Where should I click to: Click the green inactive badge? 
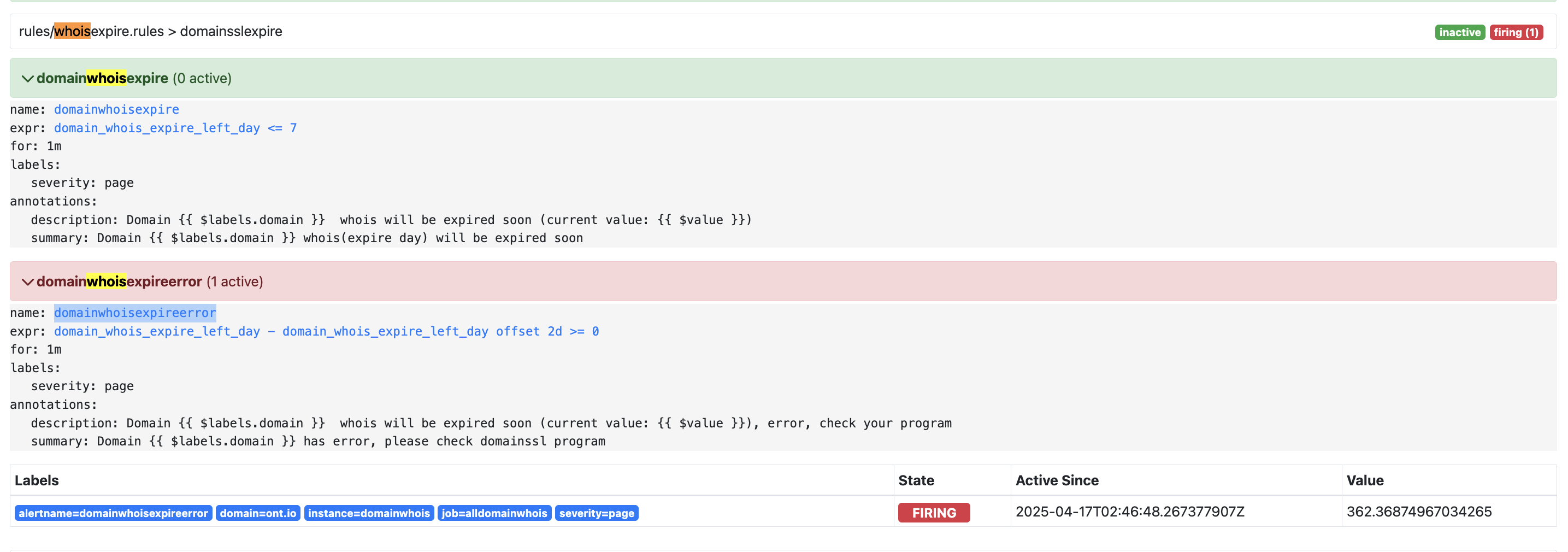[x=1459, y=32]
